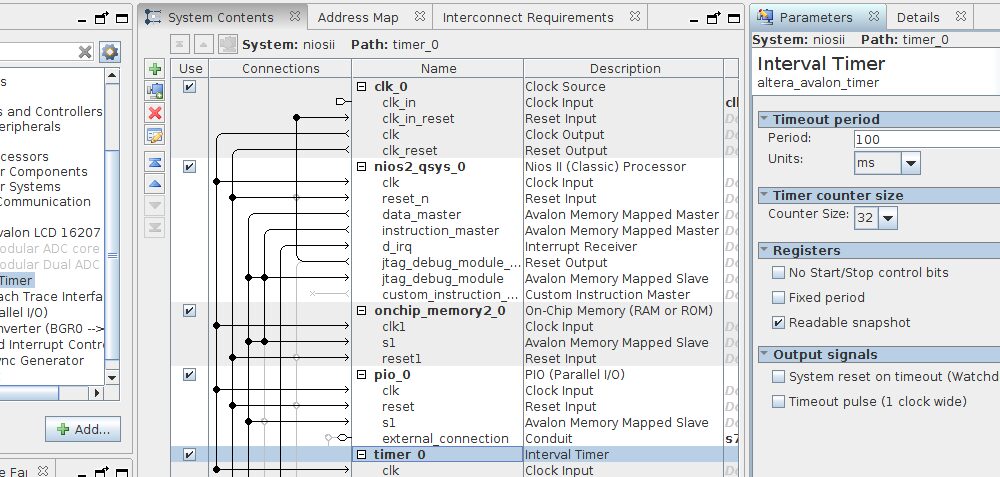
Task: Click the green plus add component icon
Action: pyautogui.click(x=155, y=69)
